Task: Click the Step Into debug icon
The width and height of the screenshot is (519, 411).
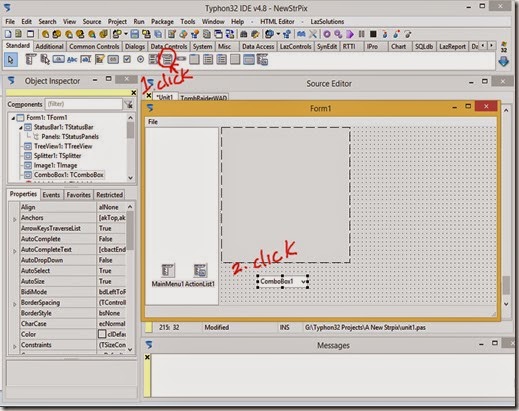Action: pyautogui.click(x=385, y=34)
